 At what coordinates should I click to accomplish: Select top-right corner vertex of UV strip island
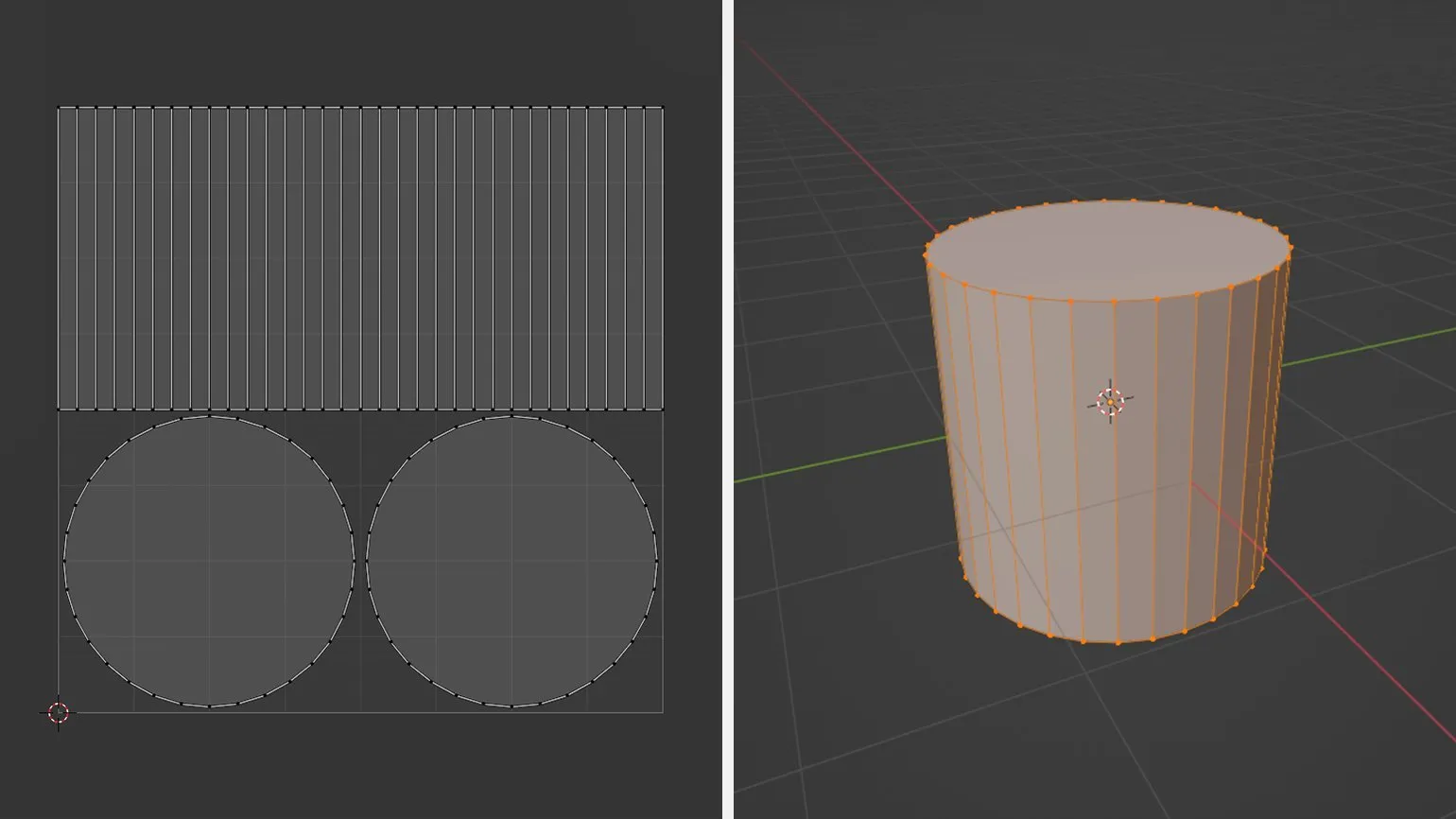[663, 108]
